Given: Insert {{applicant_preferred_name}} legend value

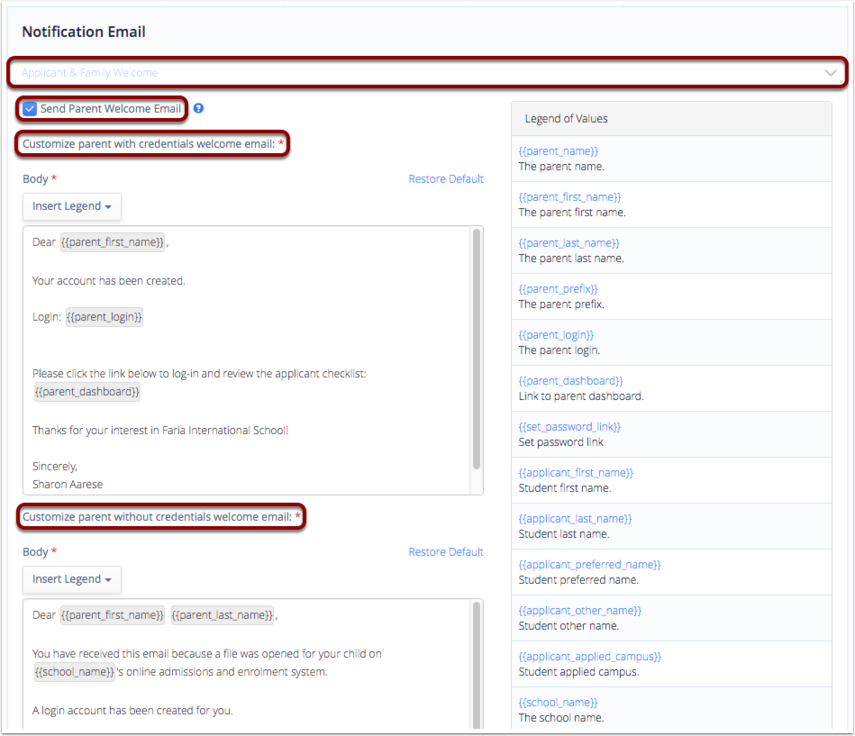Looking at the screenshot, I should [x=589, y=564].
